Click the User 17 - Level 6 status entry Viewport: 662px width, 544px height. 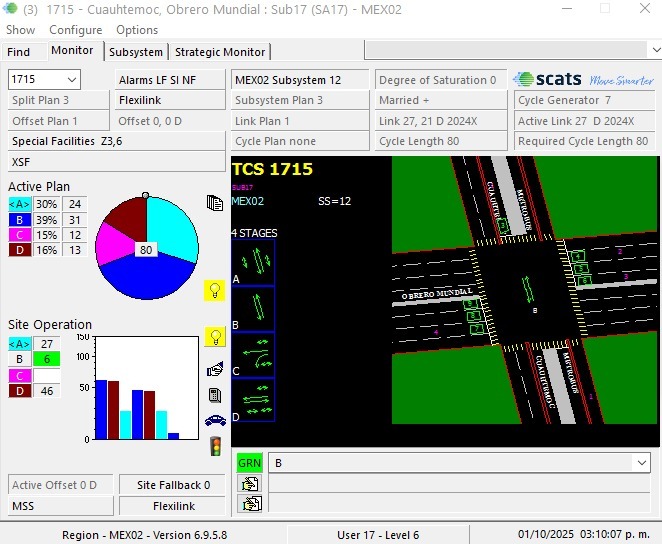tap(378, 535)
